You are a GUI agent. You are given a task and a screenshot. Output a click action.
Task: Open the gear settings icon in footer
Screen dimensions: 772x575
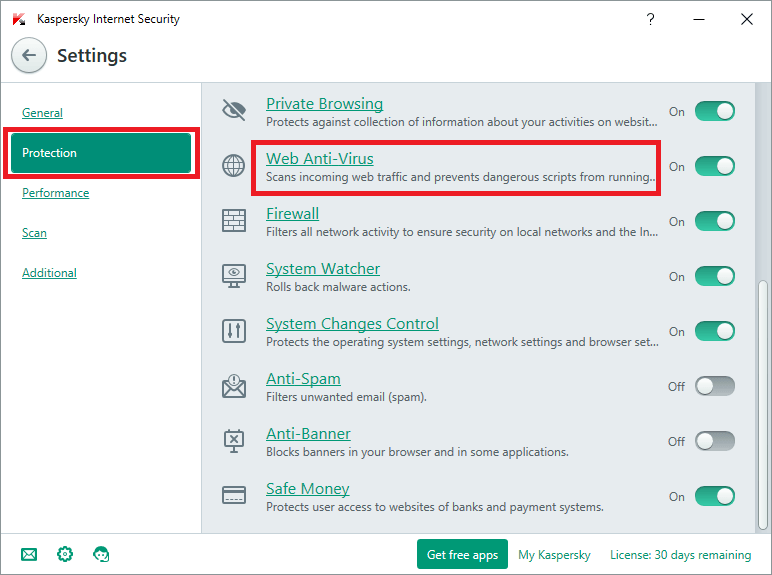pos(65,554)
